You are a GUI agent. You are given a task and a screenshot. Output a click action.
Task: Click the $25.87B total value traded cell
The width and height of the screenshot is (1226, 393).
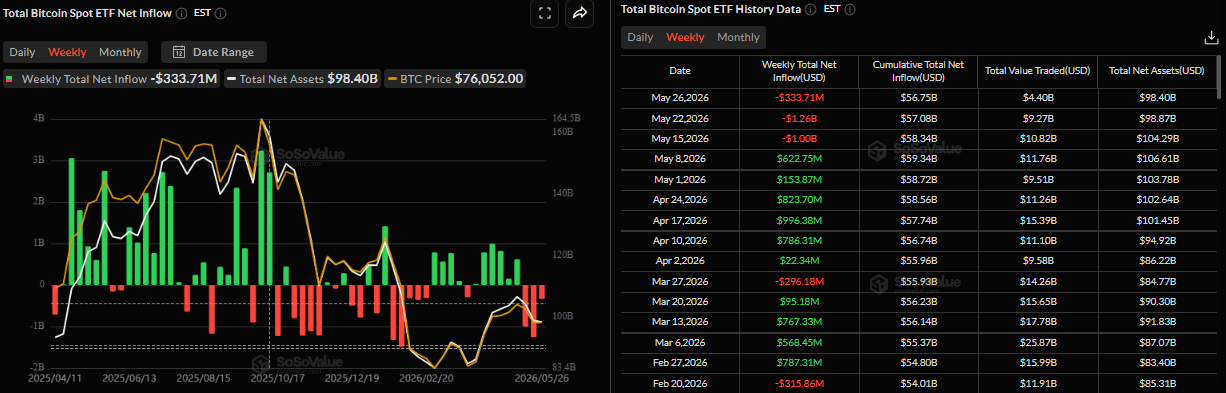coord(1037,342)
